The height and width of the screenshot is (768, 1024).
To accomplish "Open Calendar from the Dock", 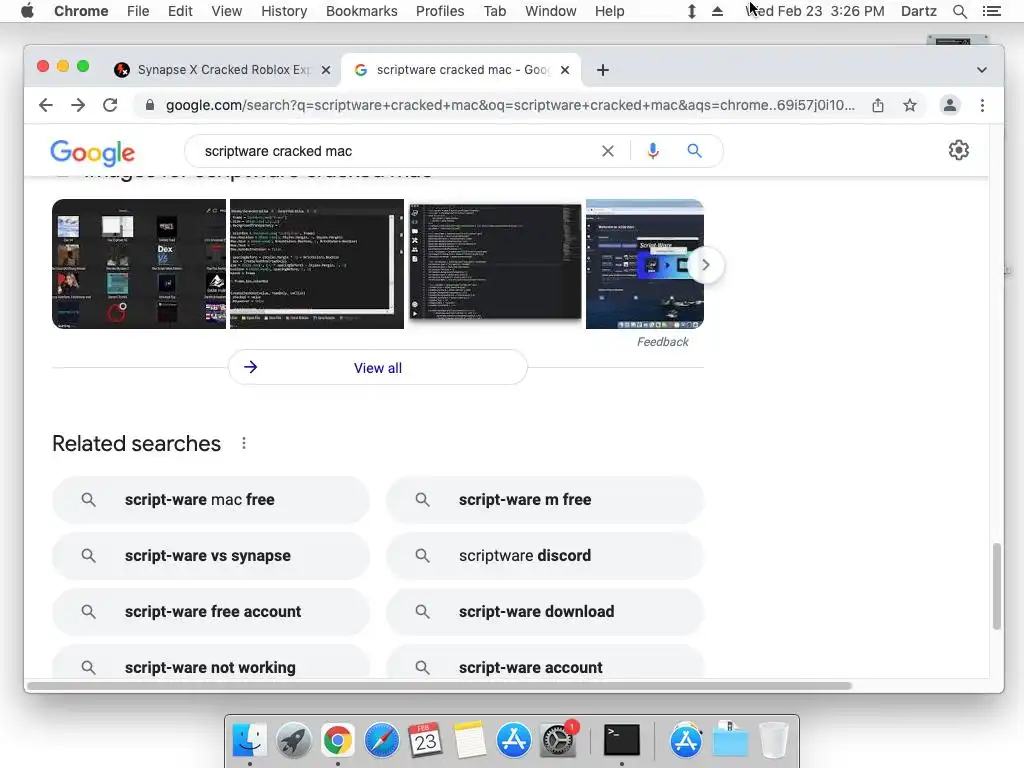I will pyautogui.click(x=425, y=741).
